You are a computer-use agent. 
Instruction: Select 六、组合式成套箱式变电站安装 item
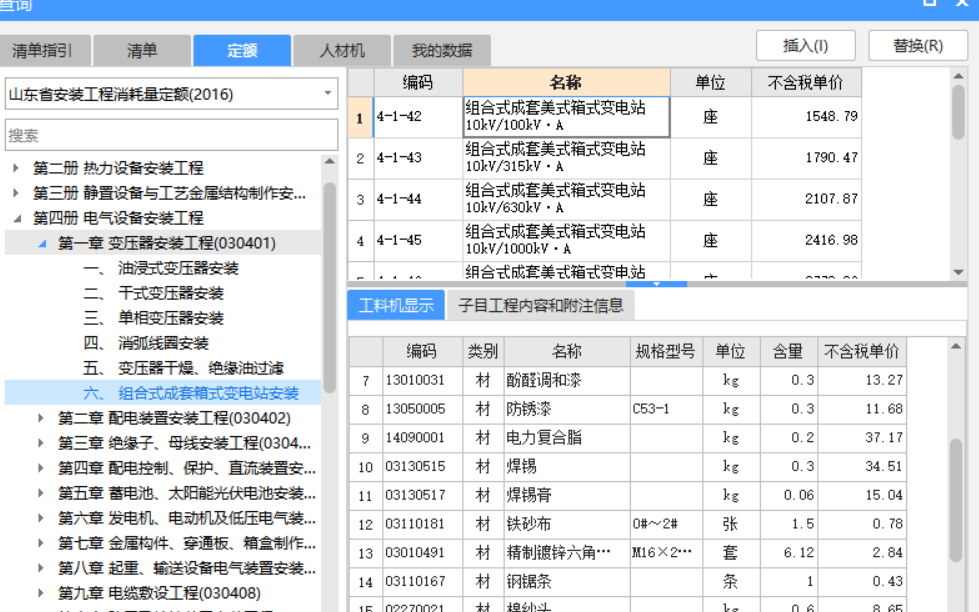(x=191, y=393)
